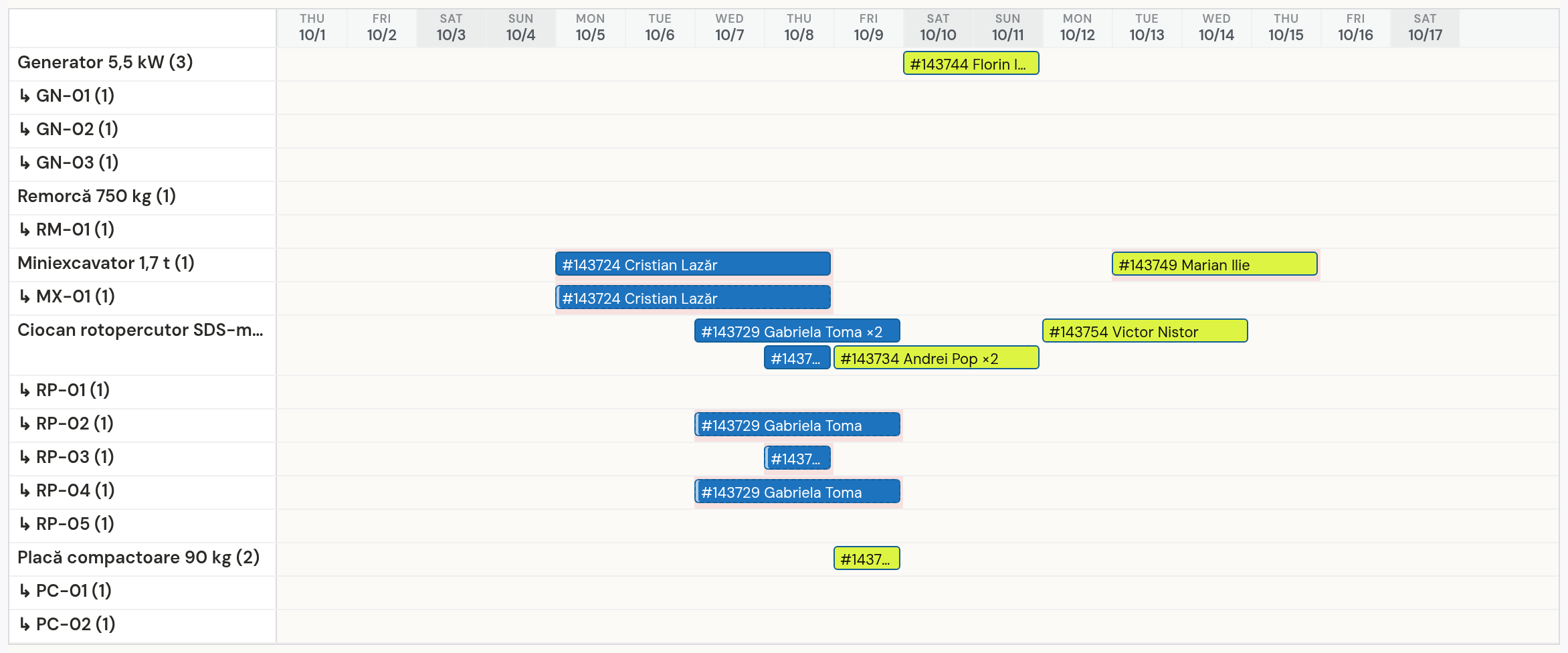This screenshot has width=1568, height=653.
Task: Click the MON 10/5 date header
Action: point(591,28)
